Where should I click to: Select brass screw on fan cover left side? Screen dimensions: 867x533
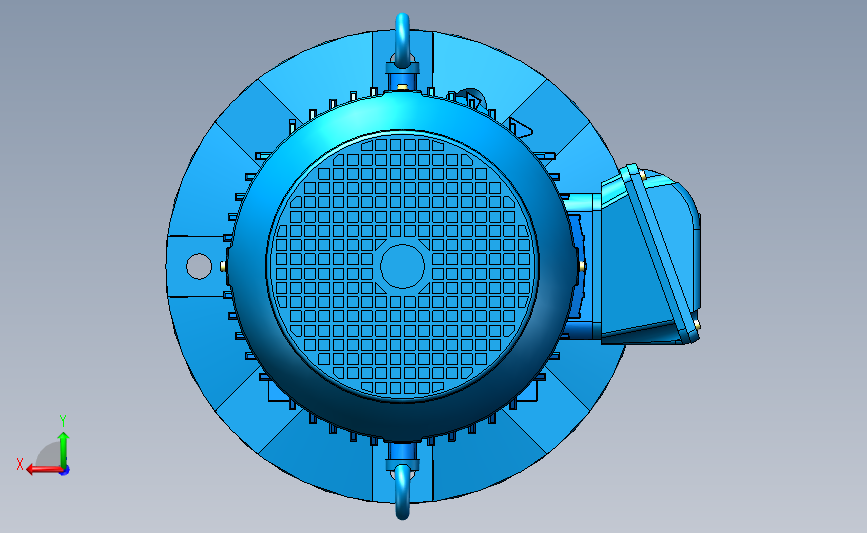click(x=223, y=266)
